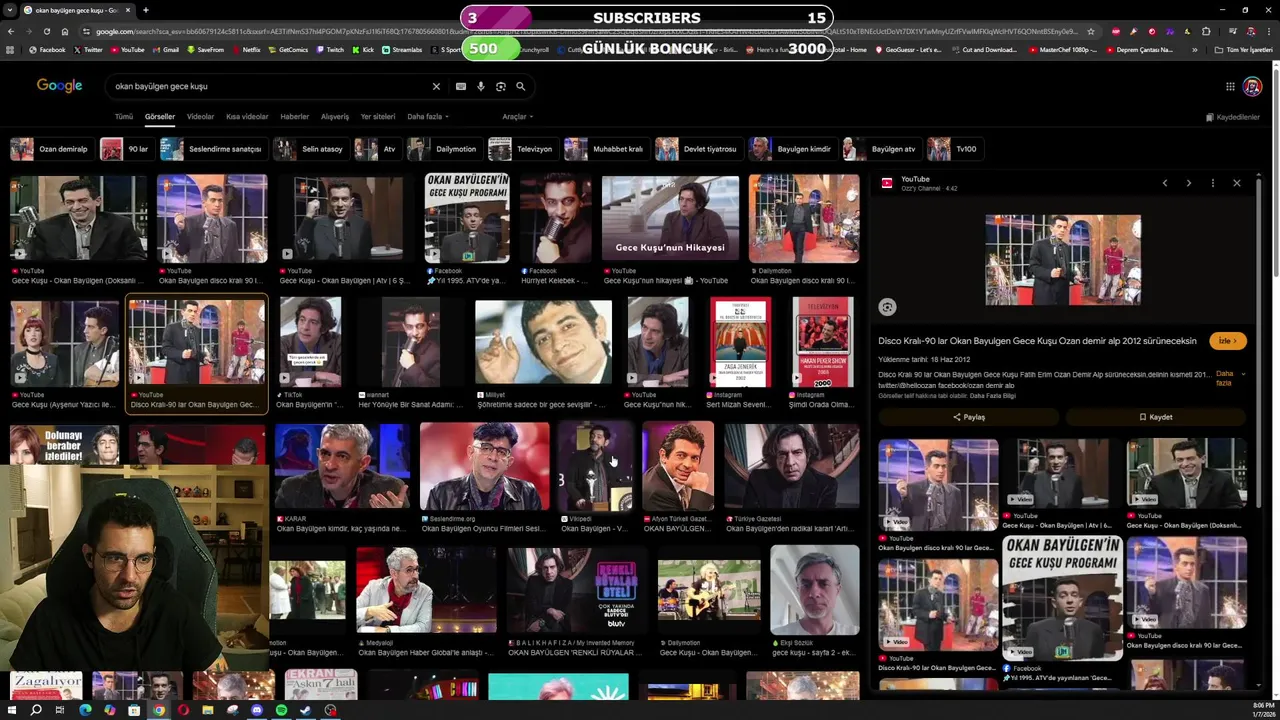Open the Haberler tab
1280x720 pixels.
[294, 117]
